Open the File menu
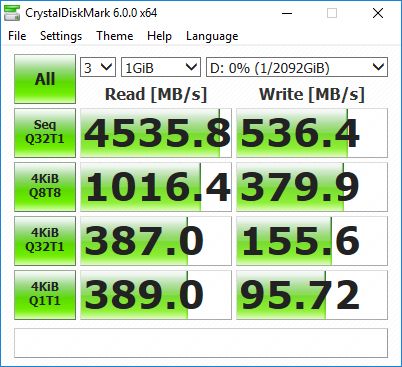 tap(17, 36)
